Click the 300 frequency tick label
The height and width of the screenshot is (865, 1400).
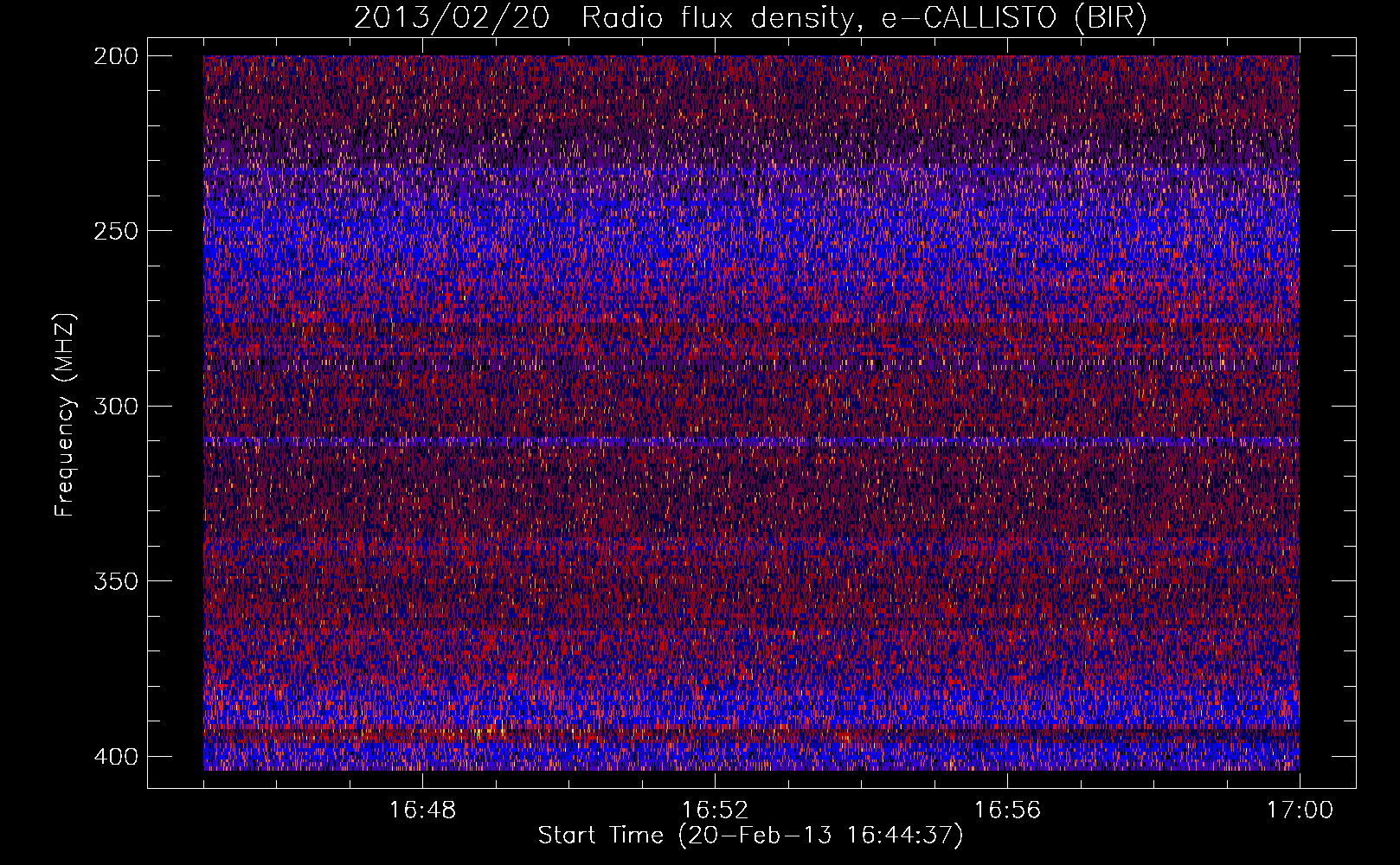tap(115, 406)
